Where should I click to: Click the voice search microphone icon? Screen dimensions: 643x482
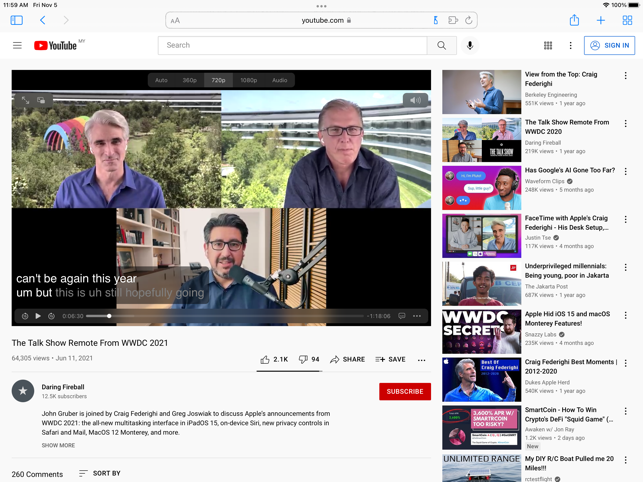click(470, 45)
